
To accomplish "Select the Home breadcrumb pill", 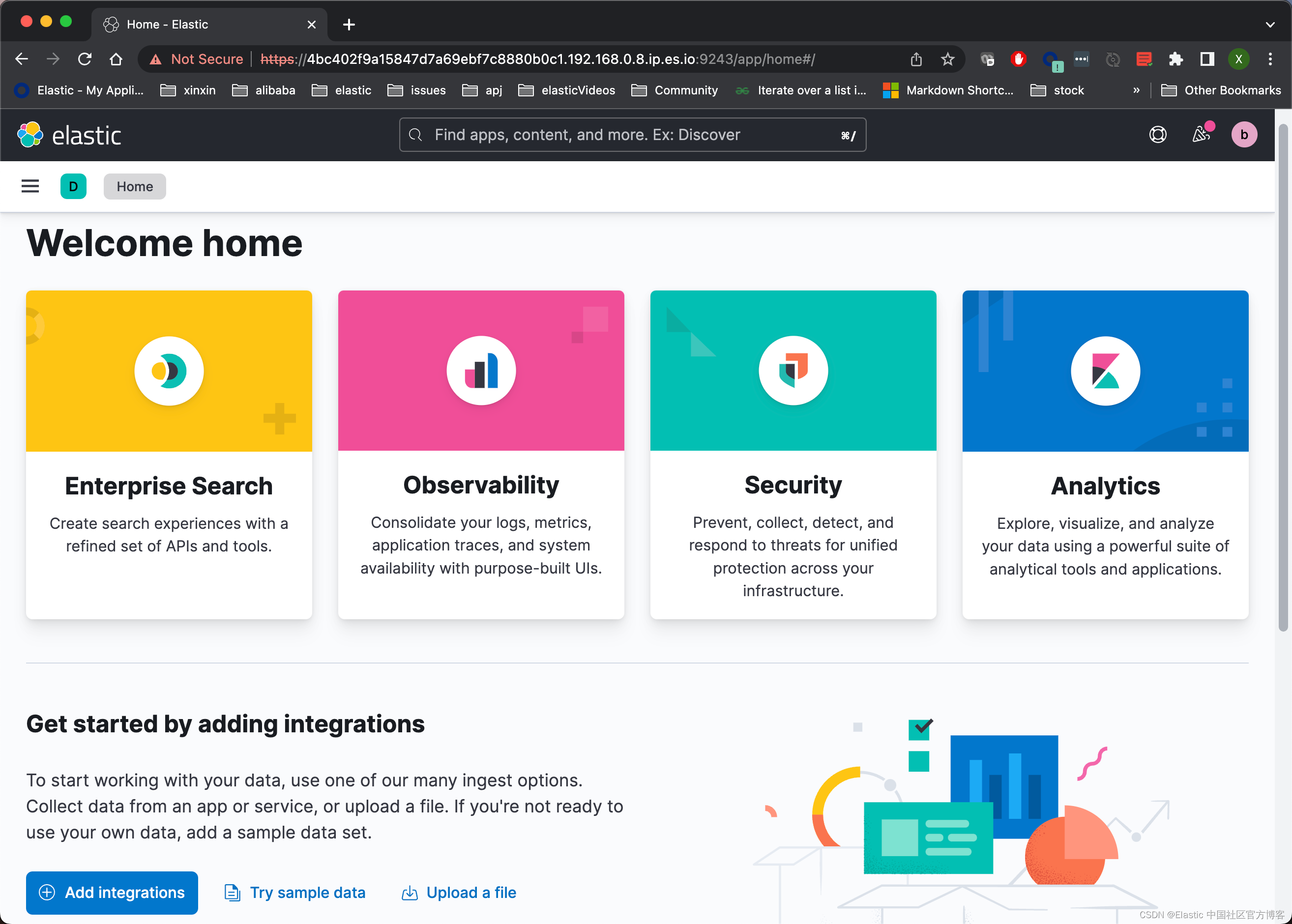I will pyautogui.click(x=134, y=186).
